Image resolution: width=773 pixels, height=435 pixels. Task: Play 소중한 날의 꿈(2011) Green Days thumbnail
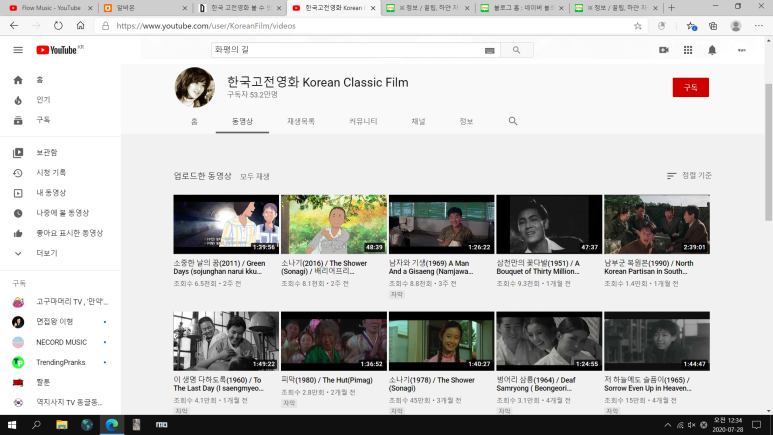coord(226,224)
